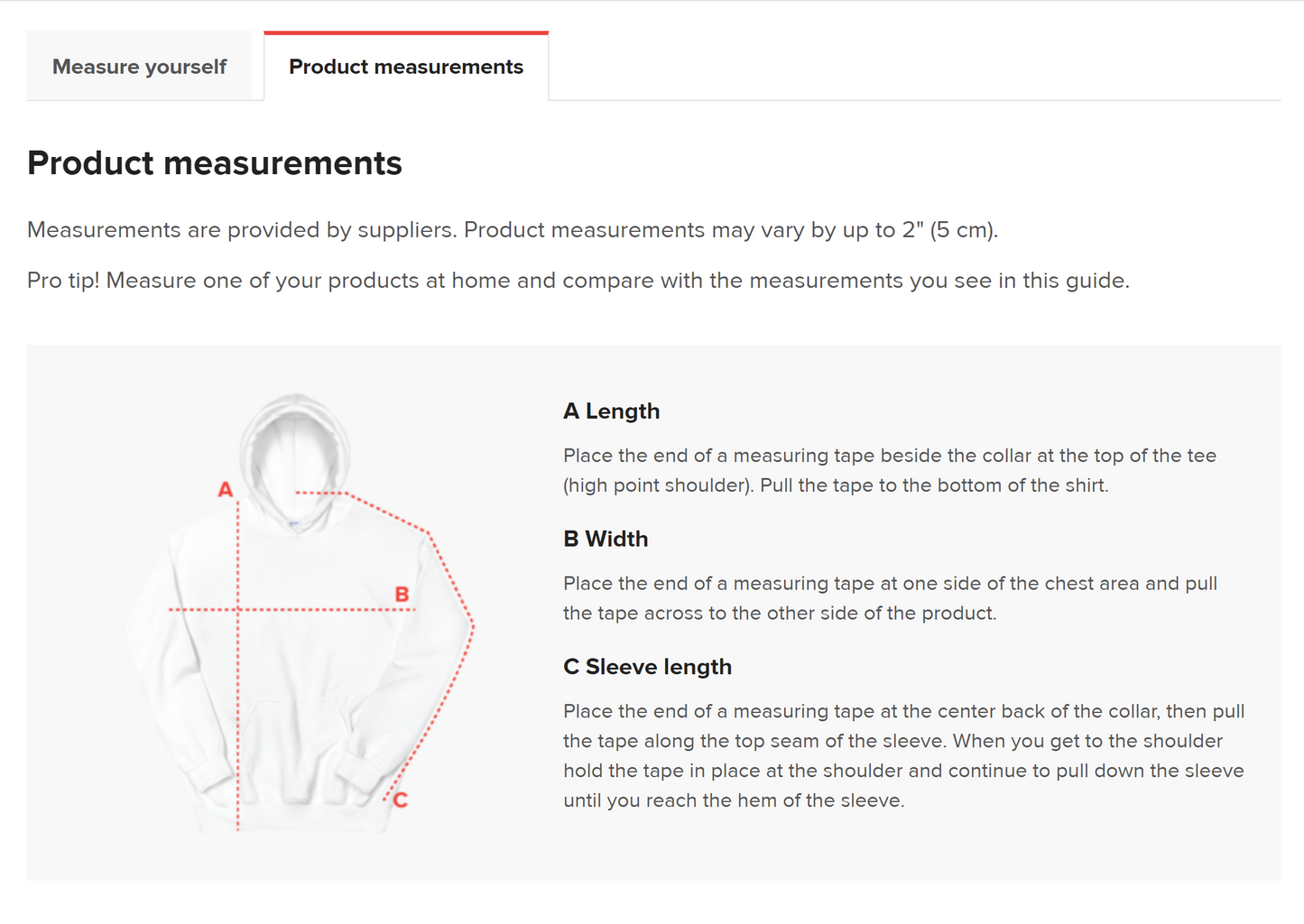The image size is (1304, 924).
Task: Click the red C marker on hoodie
Action: (401, 799)
